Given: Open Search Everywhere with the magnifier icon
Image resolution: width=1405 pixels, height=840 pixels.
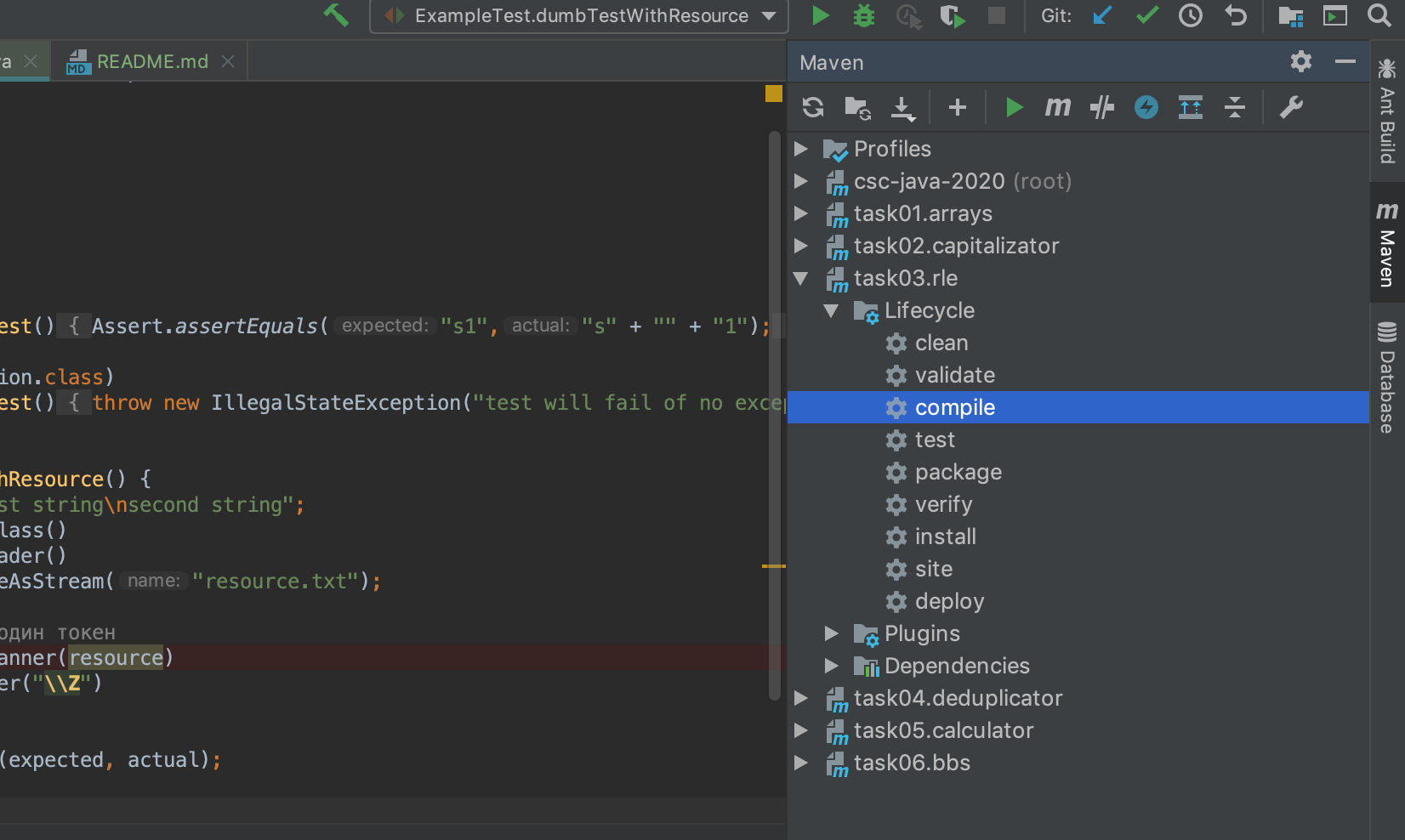Looking at the screenshot, I should (x=1379, y=15).
